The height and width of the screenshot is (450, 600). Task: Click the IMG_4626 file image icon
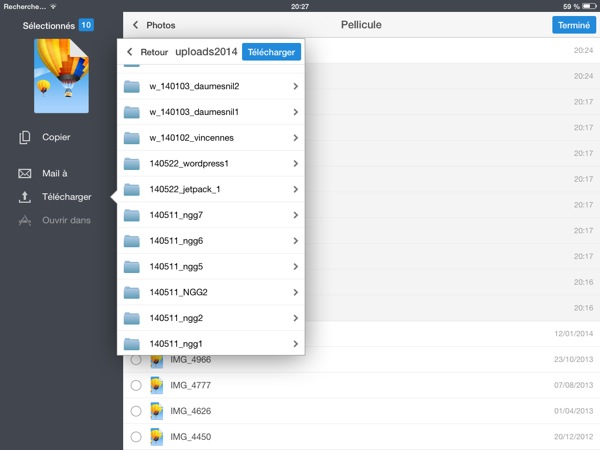tap(156, 411)
